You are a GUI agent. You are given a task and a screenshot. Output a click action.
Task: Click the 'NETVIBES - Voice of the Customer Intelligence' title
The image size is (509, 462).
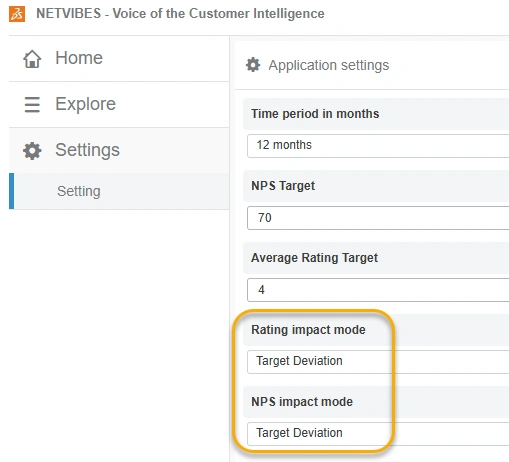(x=180, y=14)
